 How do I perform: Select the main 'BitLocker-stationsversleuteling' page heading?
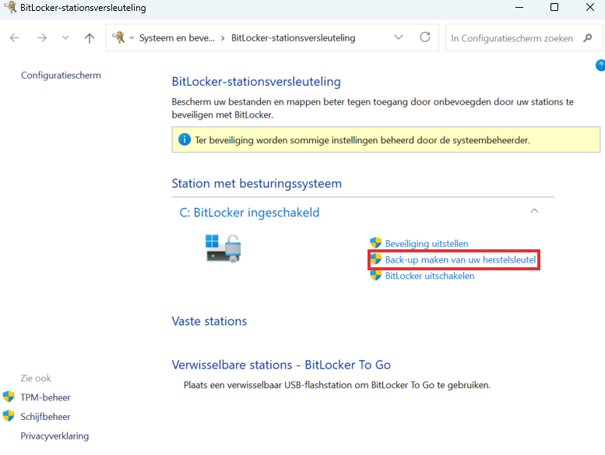click(x=256, y=82)
